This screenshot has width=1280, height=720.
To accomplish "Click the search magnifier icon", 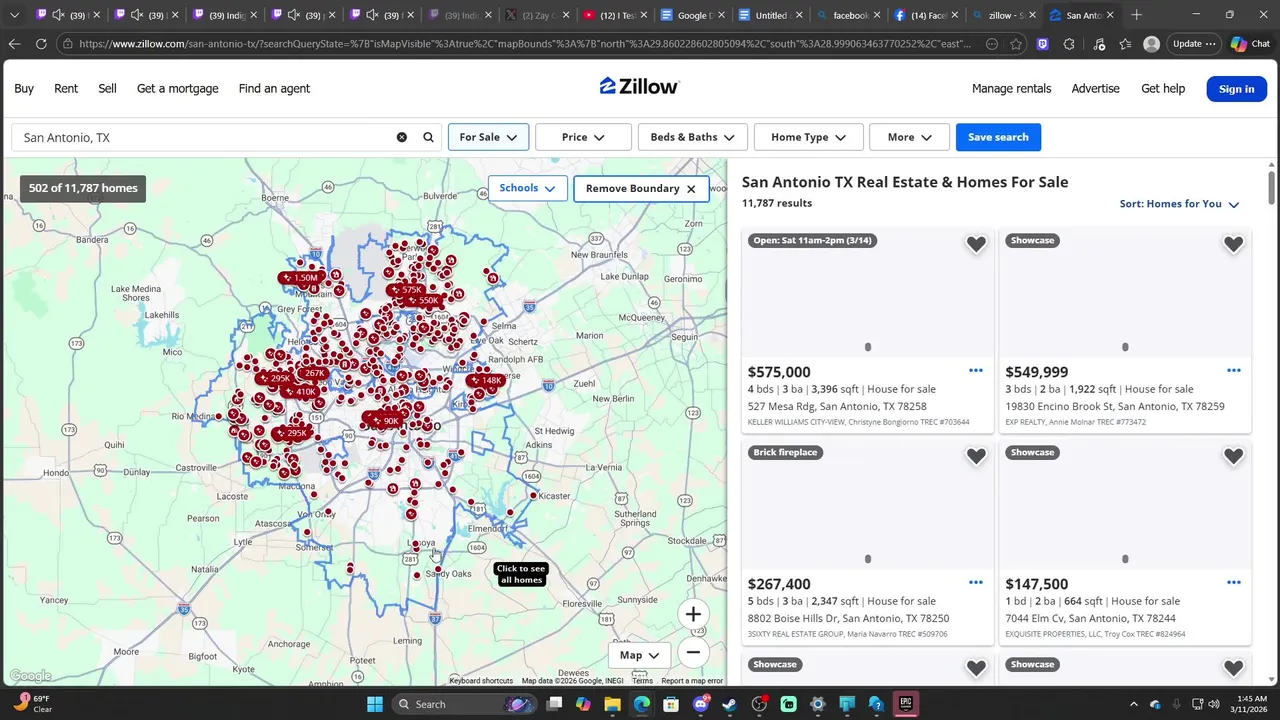I will click(x=429, y=137).
